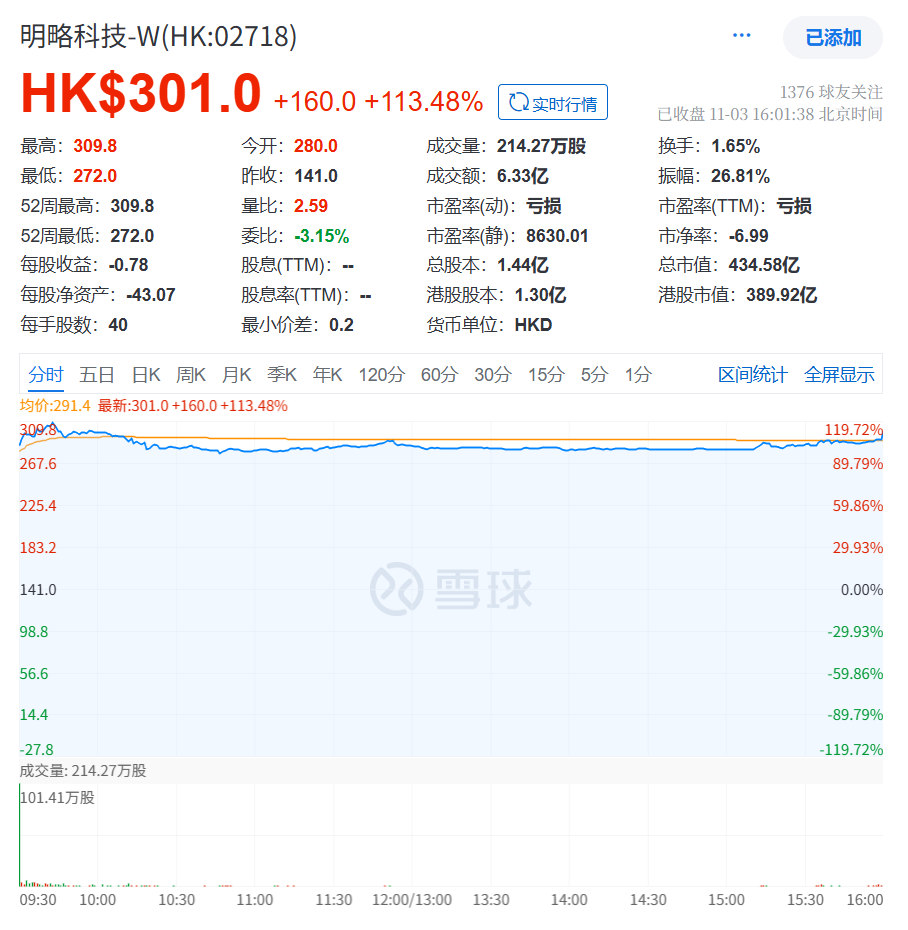
Task: Click the 港股股本 value 1.30亿
Action: (x=540, y=295)
